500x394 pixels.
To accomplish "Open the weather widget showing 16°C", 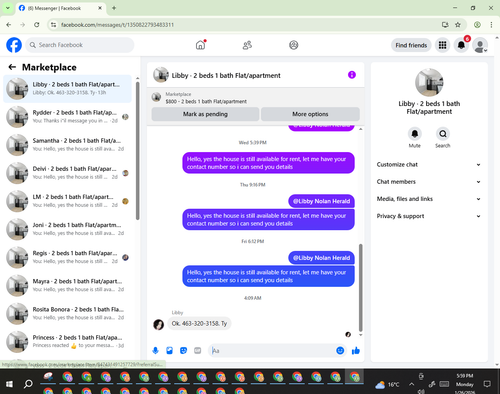I will pyautogui.click(x=387, y=385).
